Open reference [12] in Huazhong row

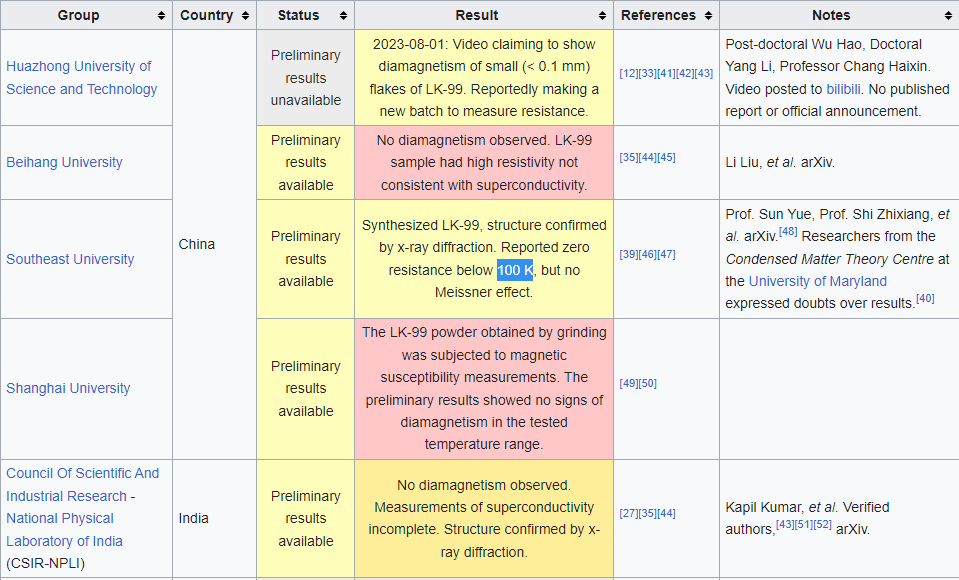[628, 73]
